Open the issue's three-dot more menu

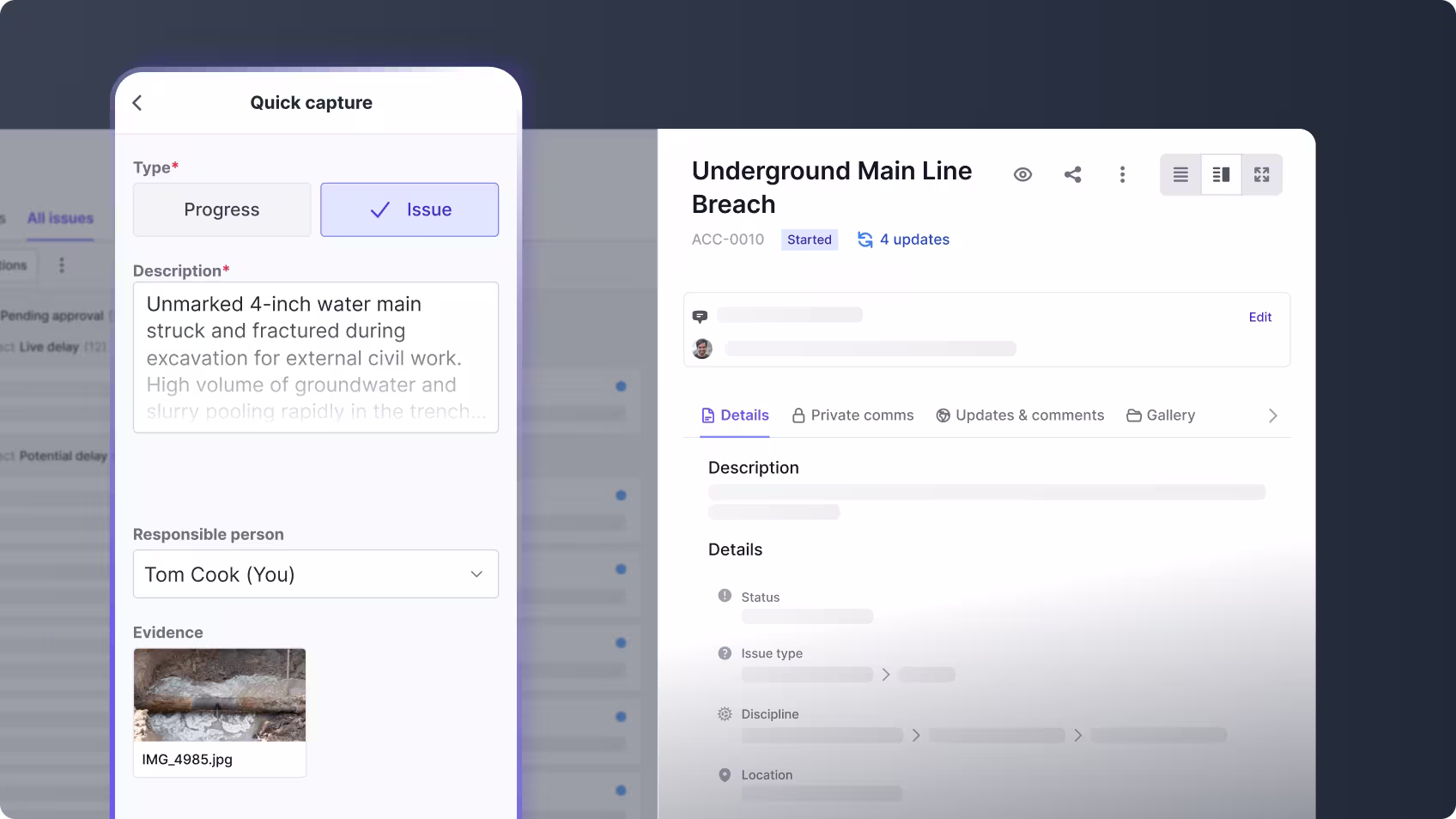[1122, 174]
